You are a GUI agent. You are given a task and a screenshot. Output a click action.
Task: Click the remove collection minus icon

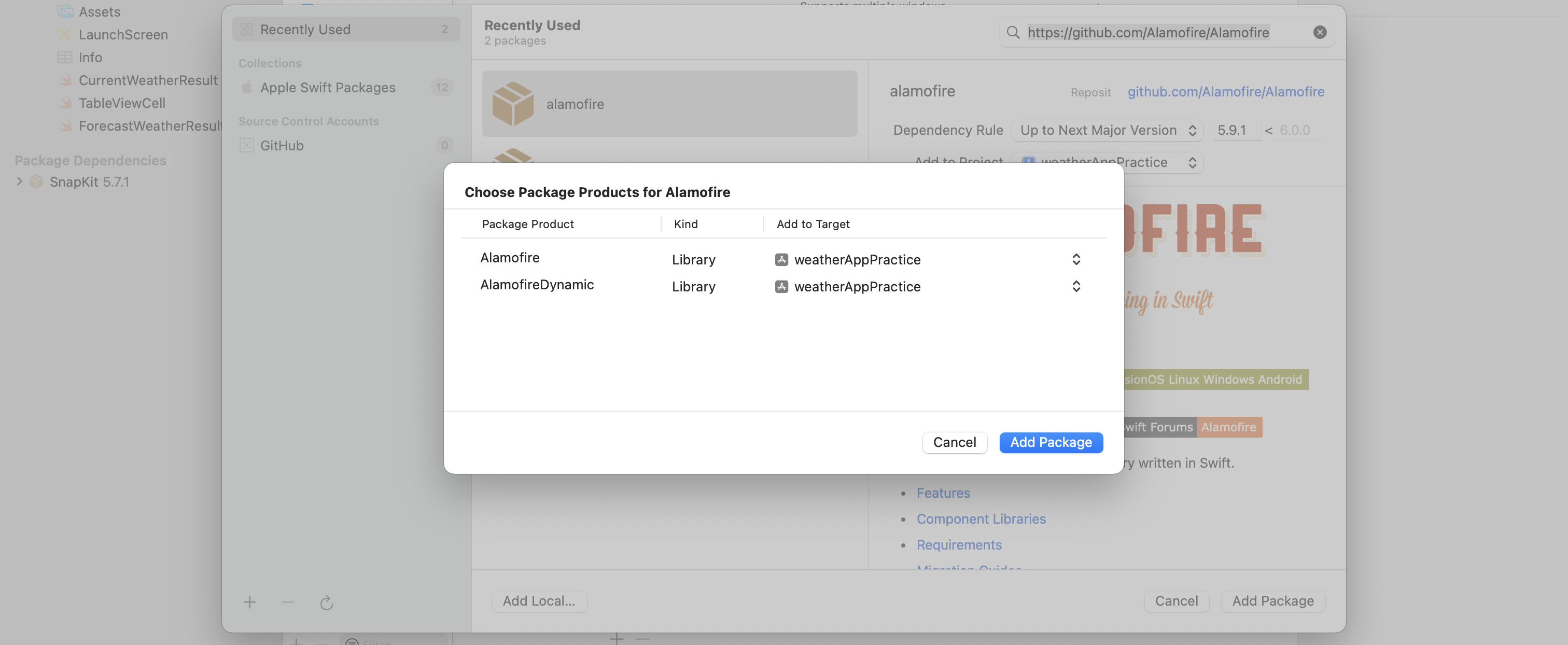point(288,602)
